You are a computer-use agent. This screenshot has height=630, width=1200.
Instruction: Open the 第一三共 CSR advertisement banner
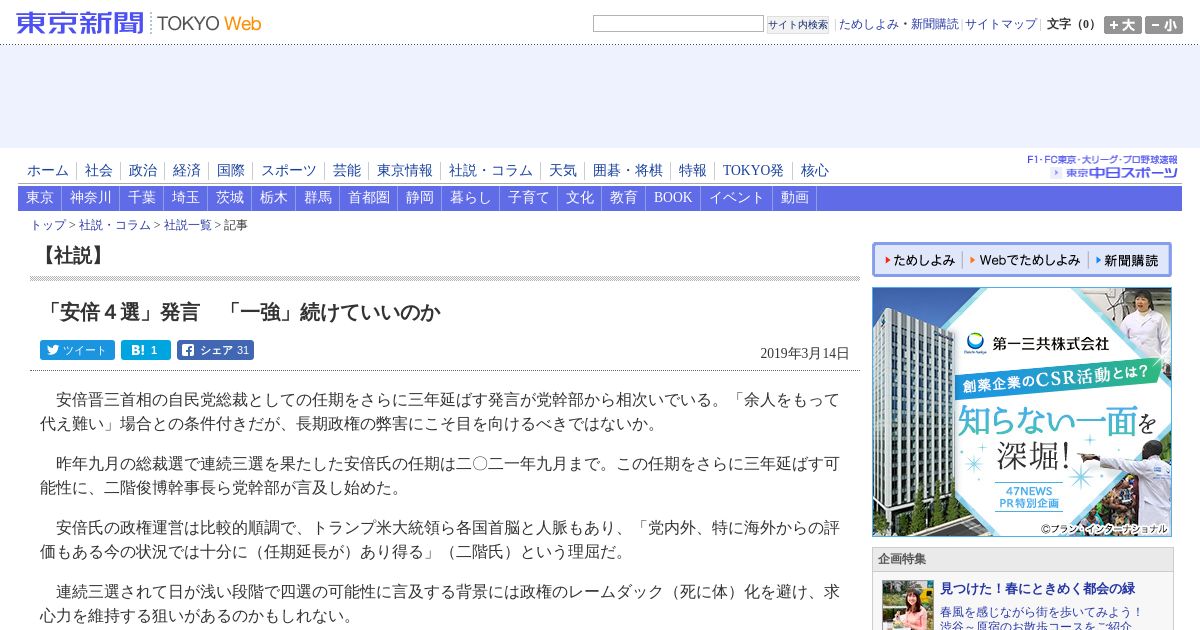pyautogui.click(x=1021, y=412)
